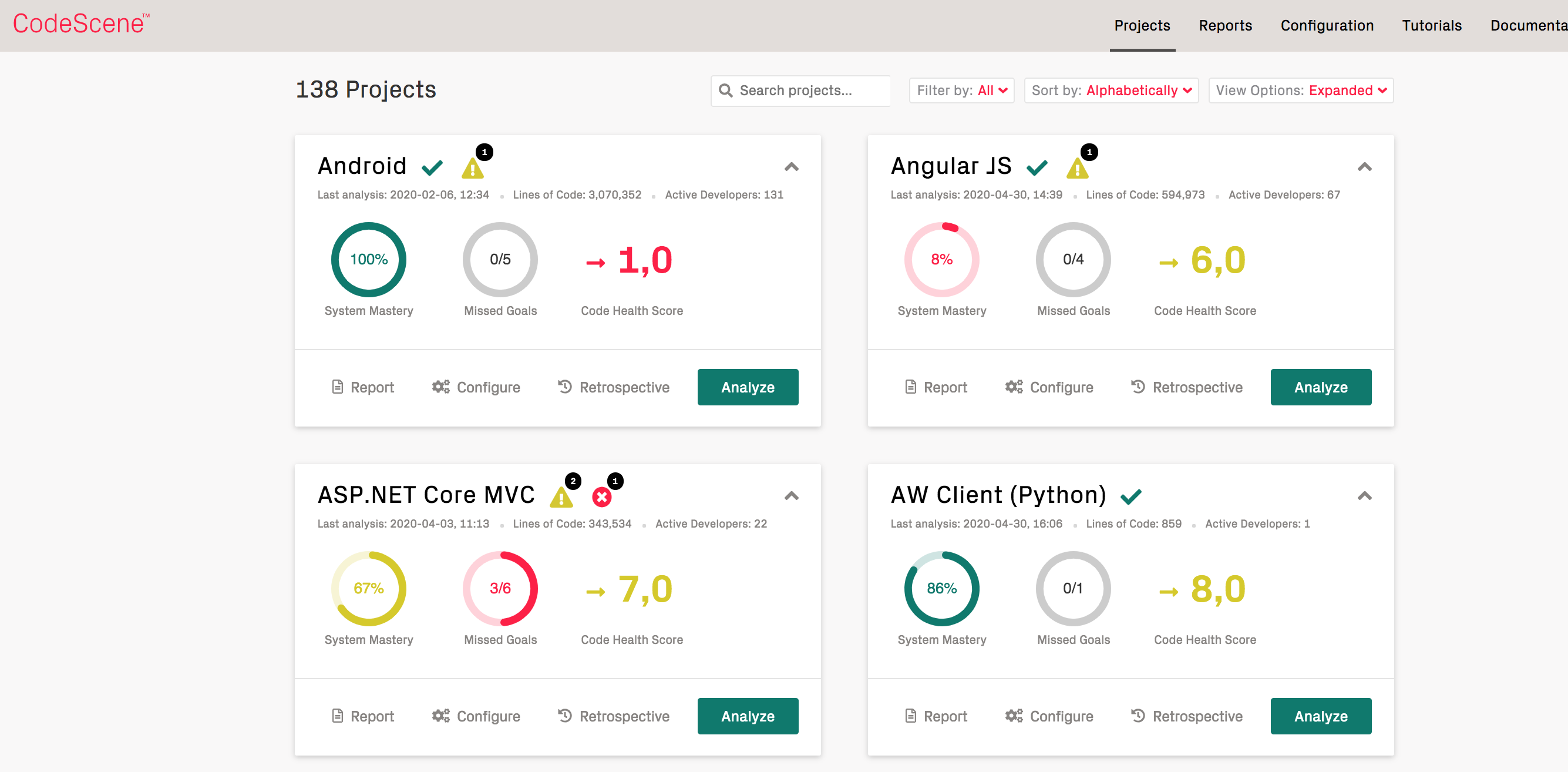The height and width of the screenshot is (772, 1568).
Task: Click the Angular JS green checkmark icon
Action: [1037, 167]
